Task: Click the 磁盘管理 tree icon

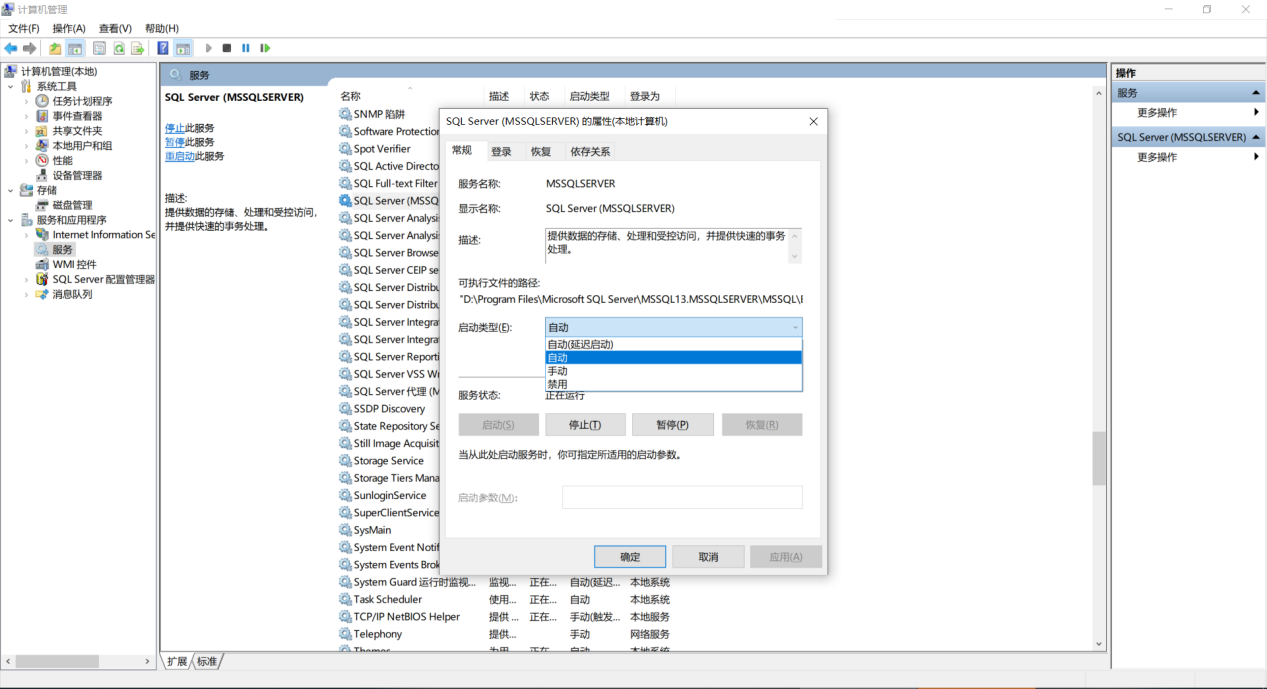Action: pyautogui.click(x=42, y=205)
